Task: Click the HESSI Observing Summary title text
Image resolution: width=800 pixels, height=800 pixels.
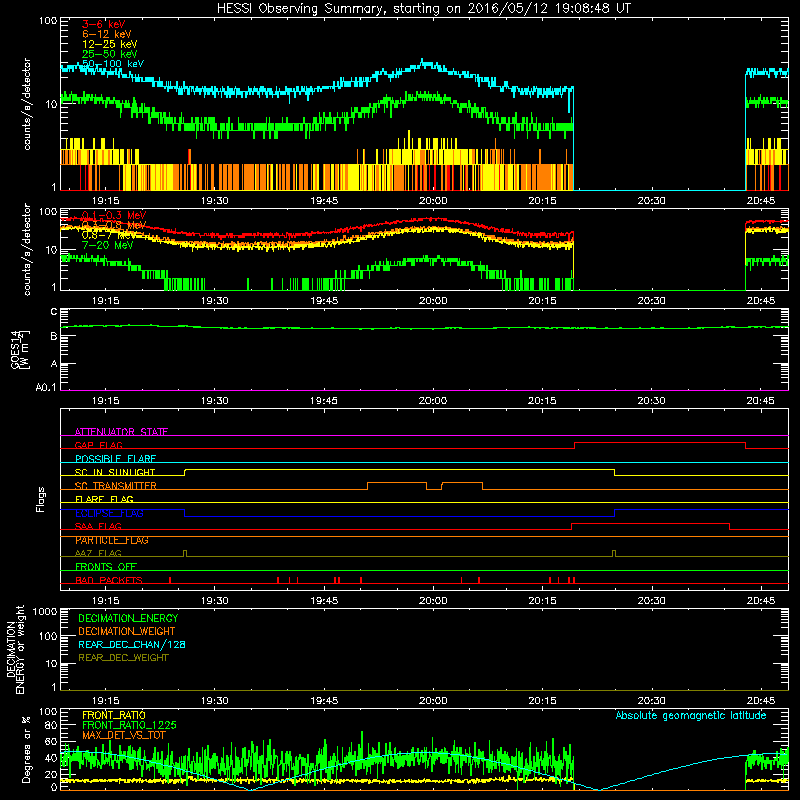Action: point(423,9)
